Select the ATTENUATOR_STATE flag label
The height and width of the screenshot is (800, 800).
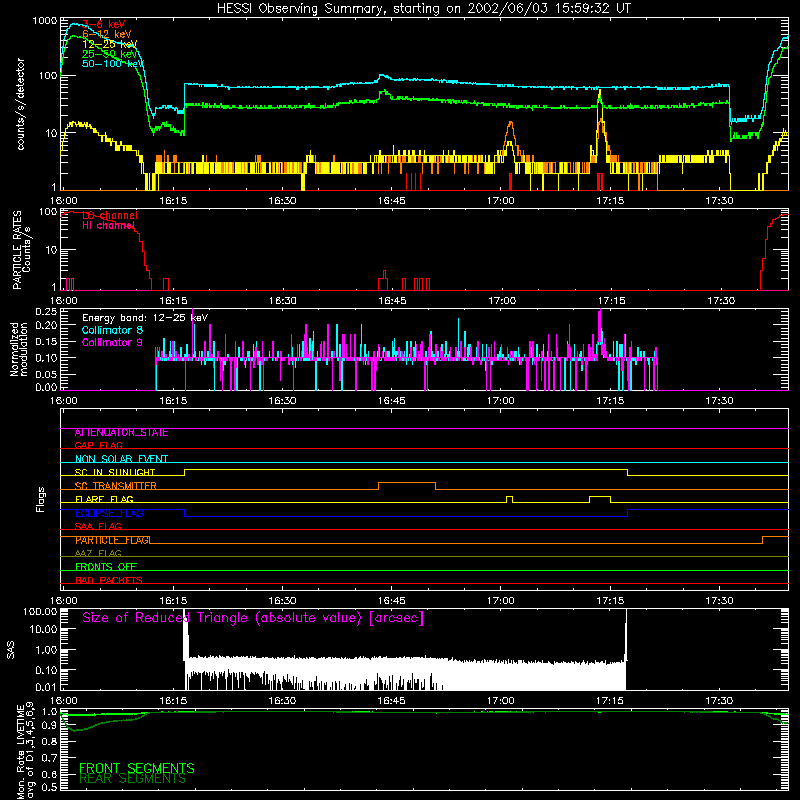pyautogui.click(x=121, y=432)
